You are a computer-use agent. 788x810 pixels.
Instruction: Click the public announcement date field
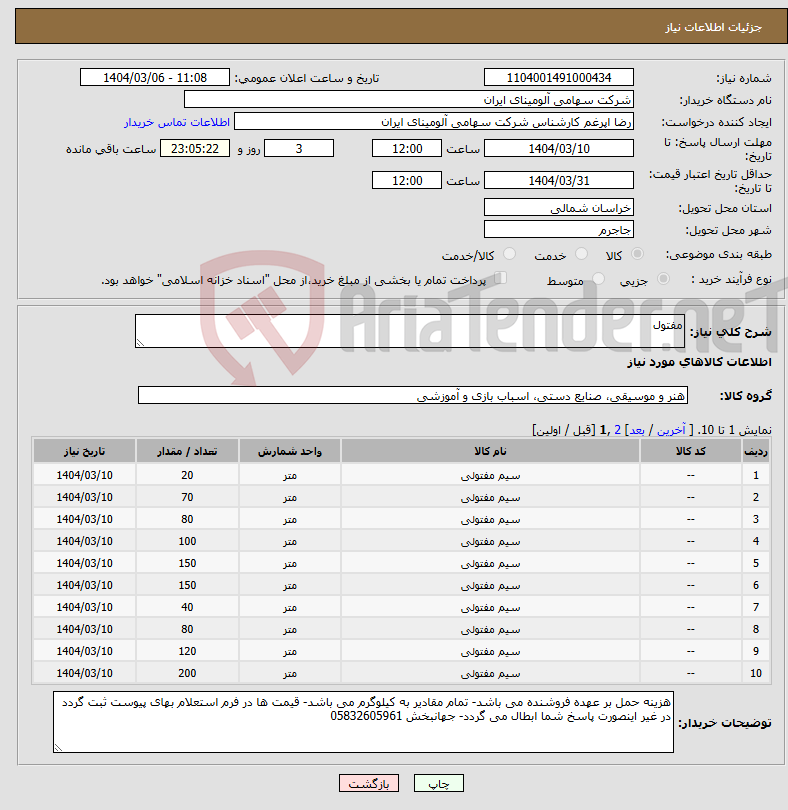(x=155, y=77)
